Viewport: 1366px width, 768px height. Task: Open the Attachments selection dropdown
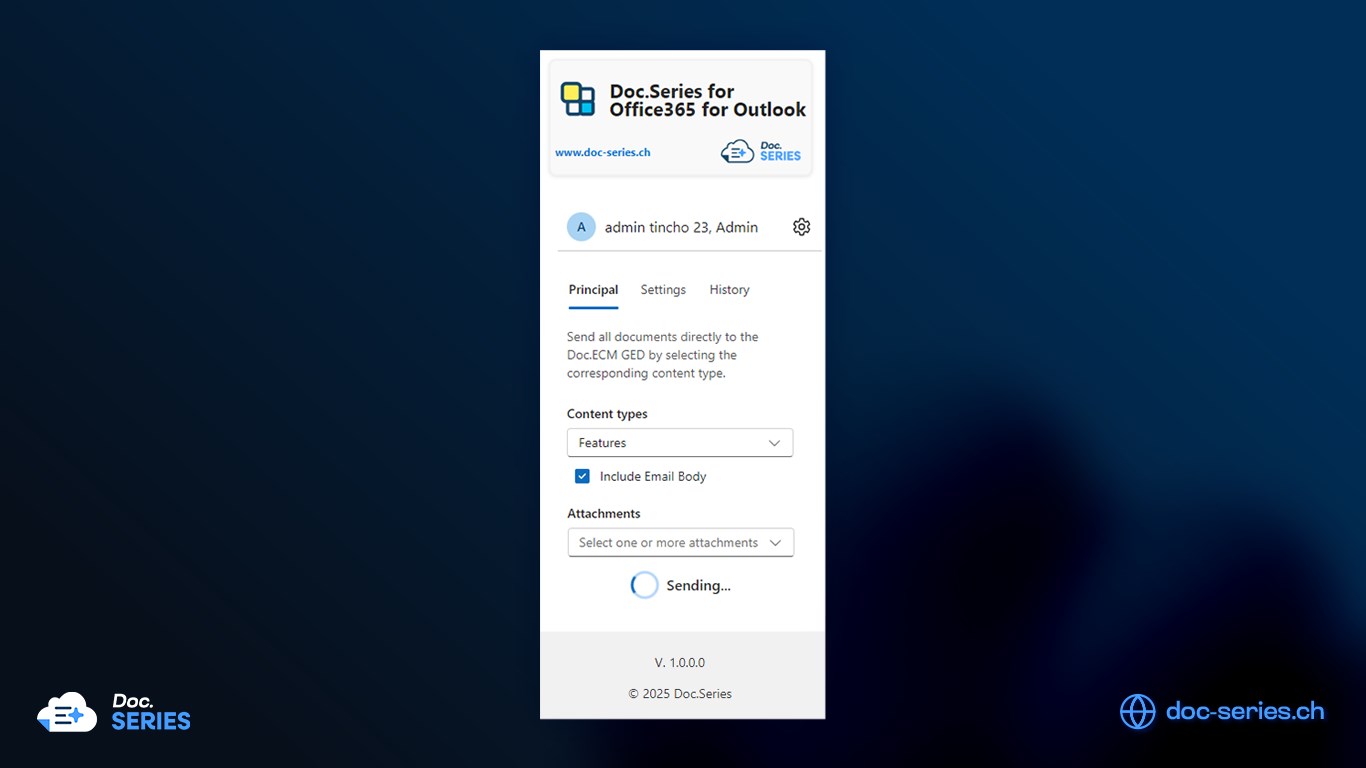pyautogui.click(x=681, y=543)
